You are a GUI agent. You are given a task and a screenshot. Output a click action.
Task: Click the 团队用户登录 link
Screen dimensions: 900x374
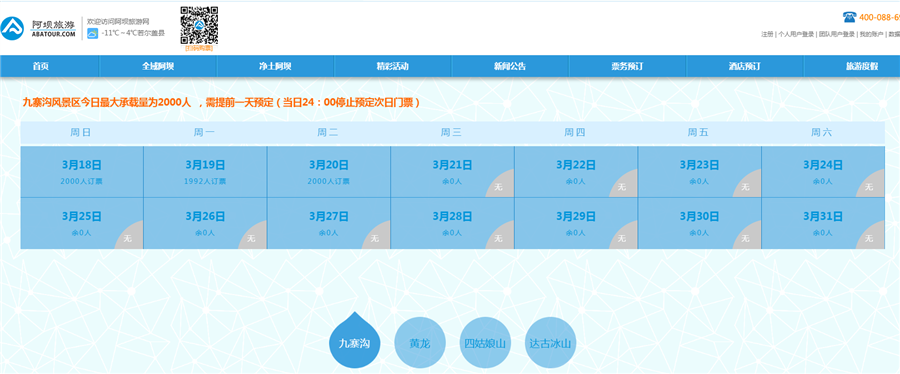836,34
